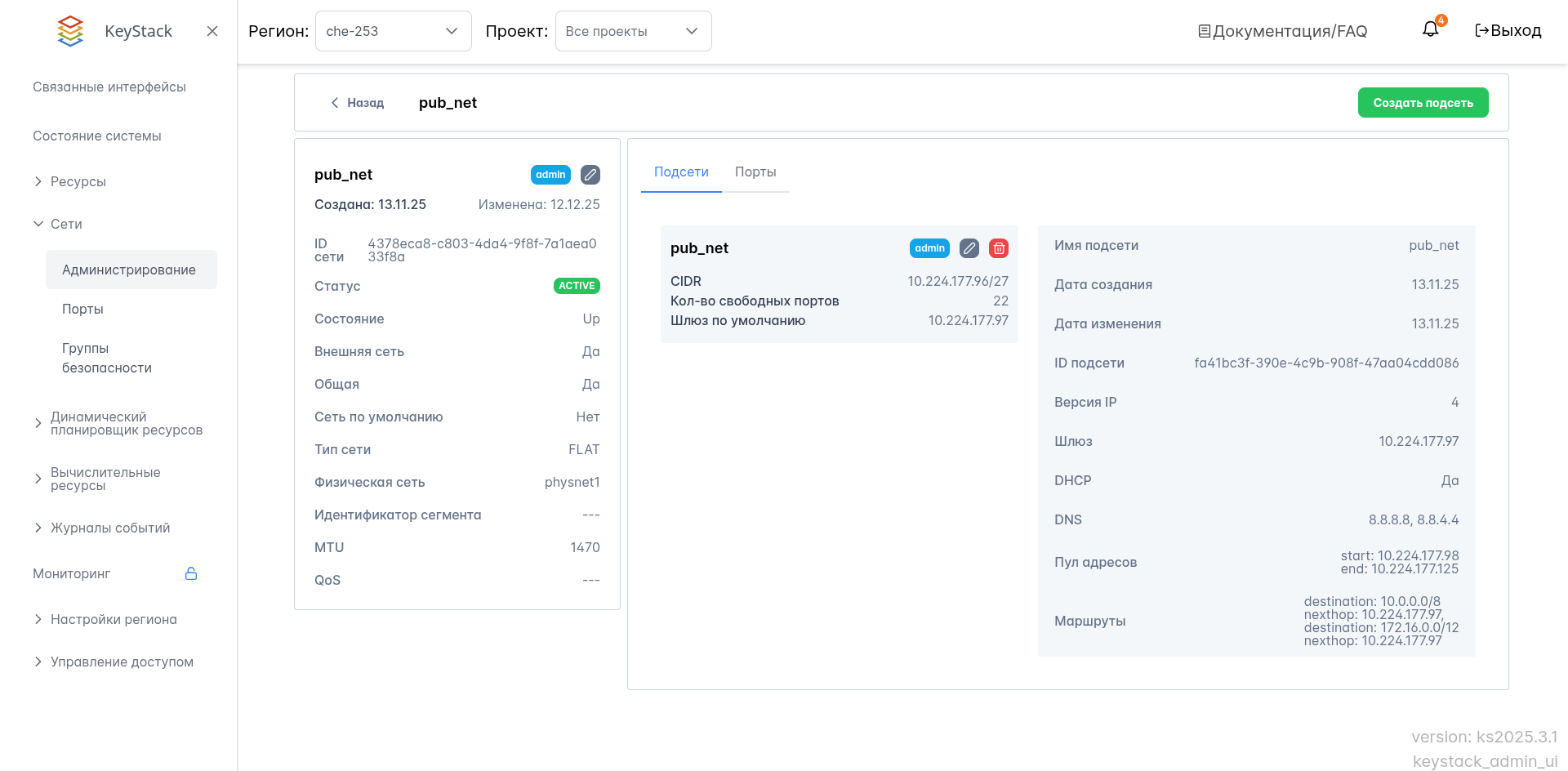
Task: Close the sidebar with the X icon
Action: coord(212,31)
